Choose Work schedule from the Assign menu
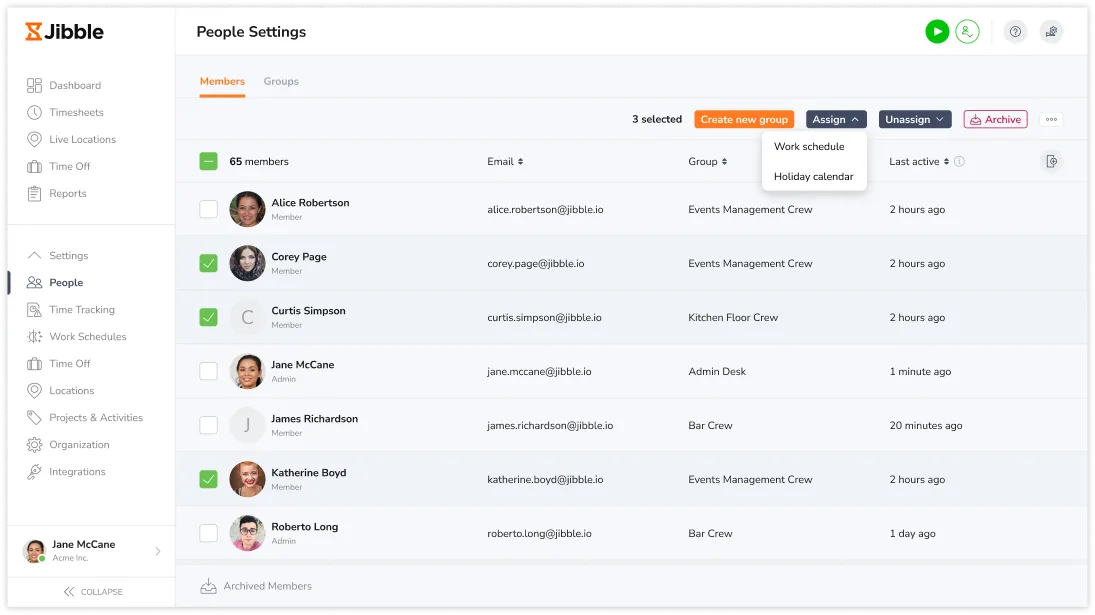The width and height of the screenshot is (1095, 615). (809, 147)
